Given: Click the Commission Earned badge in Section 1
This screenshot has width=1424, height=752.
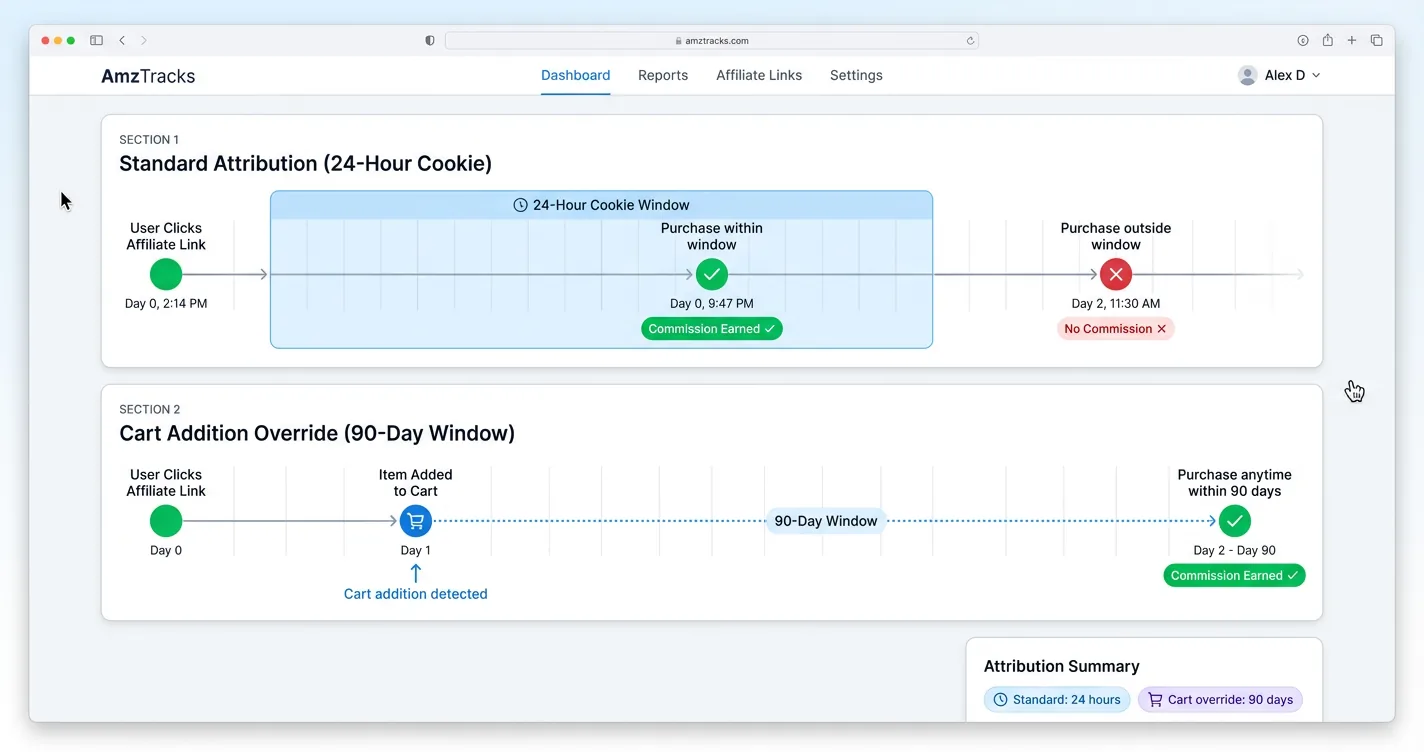Looking at the screenshot, I should (x=711, y=328).
